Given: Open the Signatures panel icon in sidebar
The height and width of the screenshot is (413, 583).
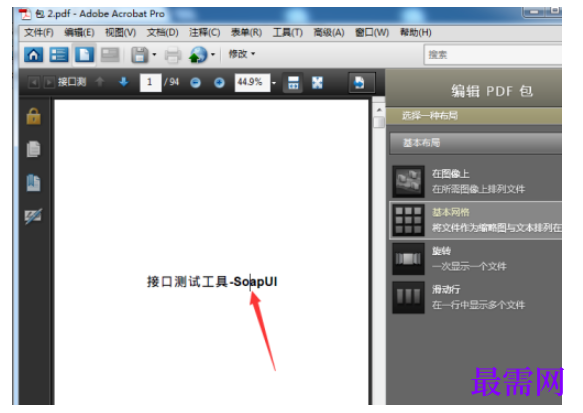Looking at the screenshot, I should click(33, 216).
